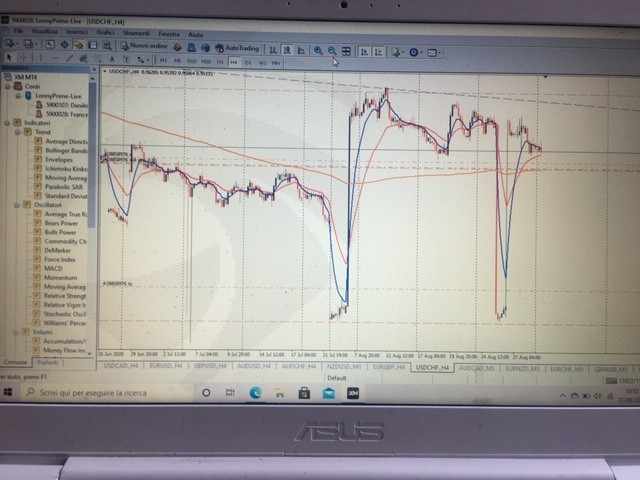Open the Inserisci menu
640x480 pixels.
pyautogui.click(x=77, y=31)
